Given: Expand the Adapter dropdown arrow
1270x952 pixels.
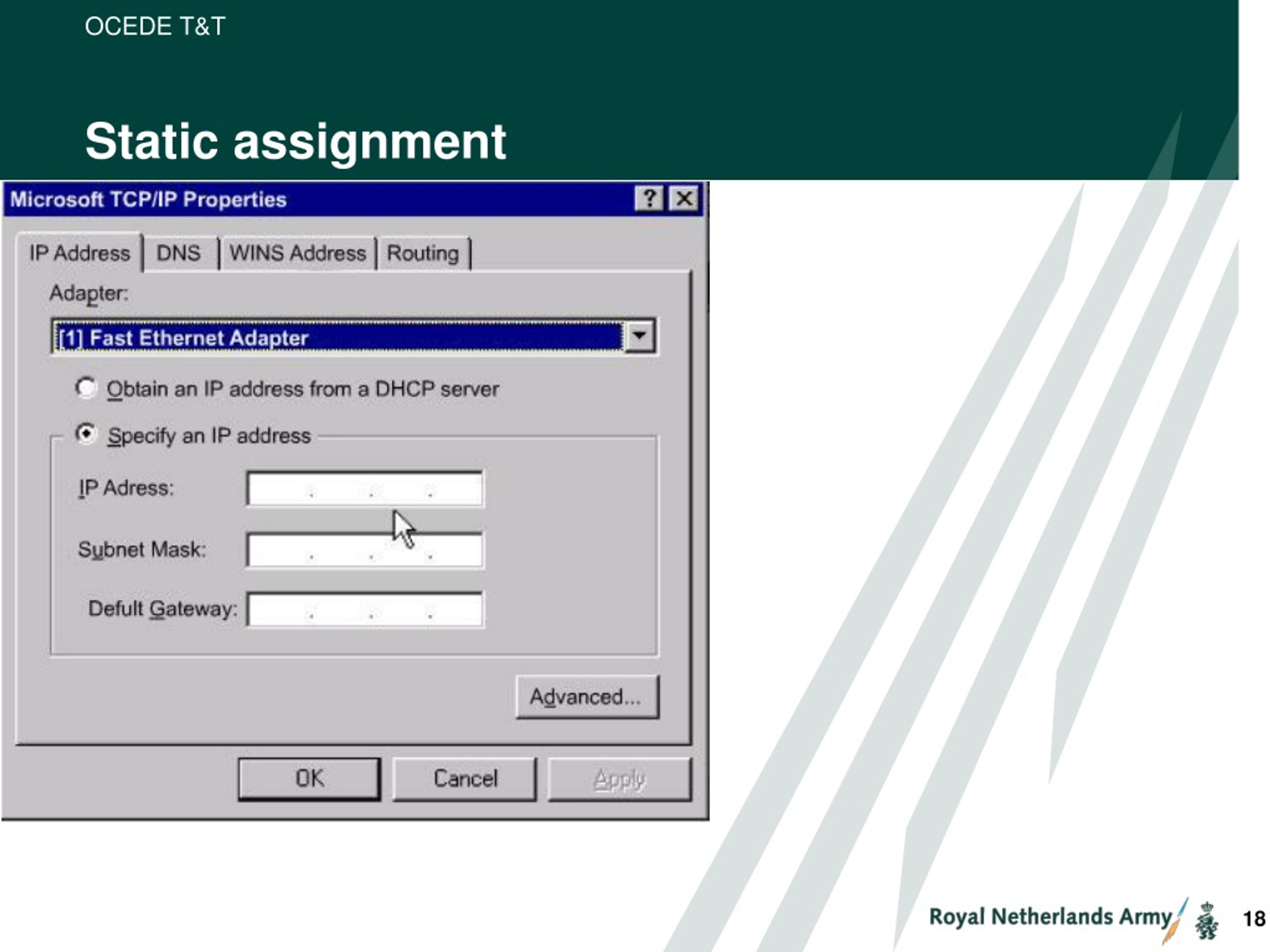Looking at the screenshot, I should pos(639,337).
